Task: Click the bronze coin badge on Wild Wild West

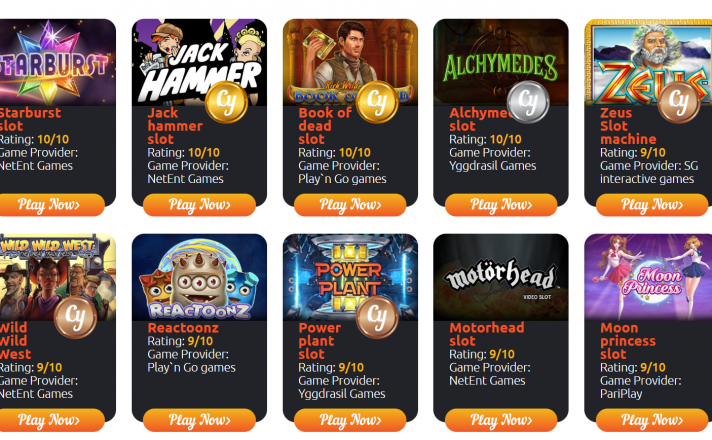Action: 75,317
